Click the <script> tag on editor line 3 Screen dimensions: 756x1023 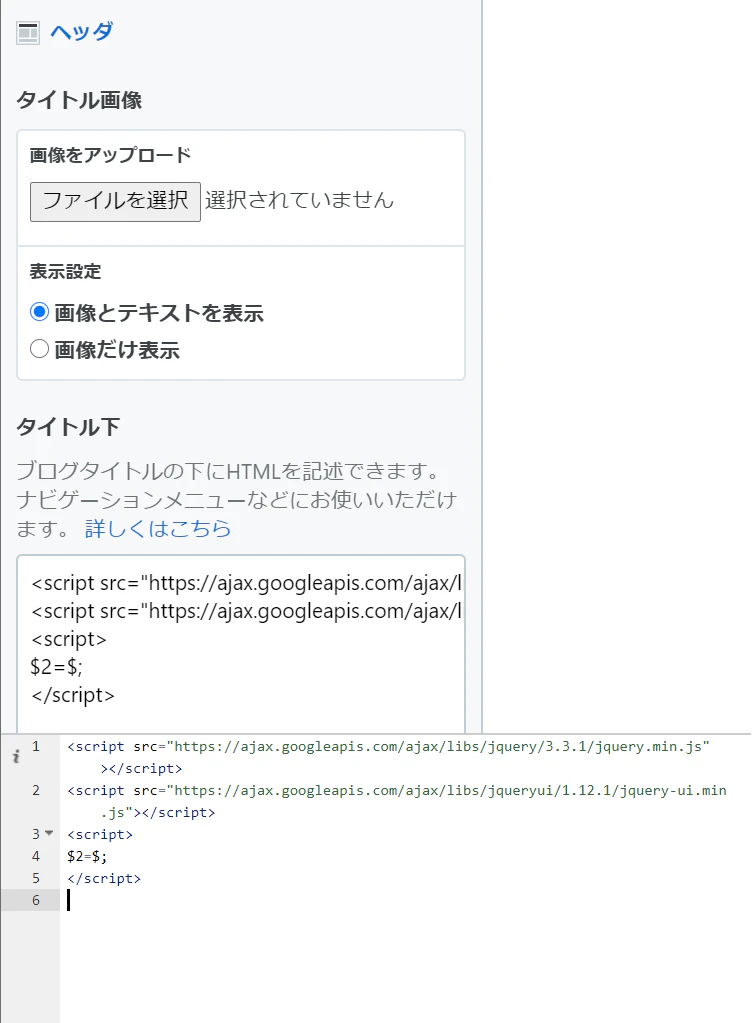click(100, 834)
